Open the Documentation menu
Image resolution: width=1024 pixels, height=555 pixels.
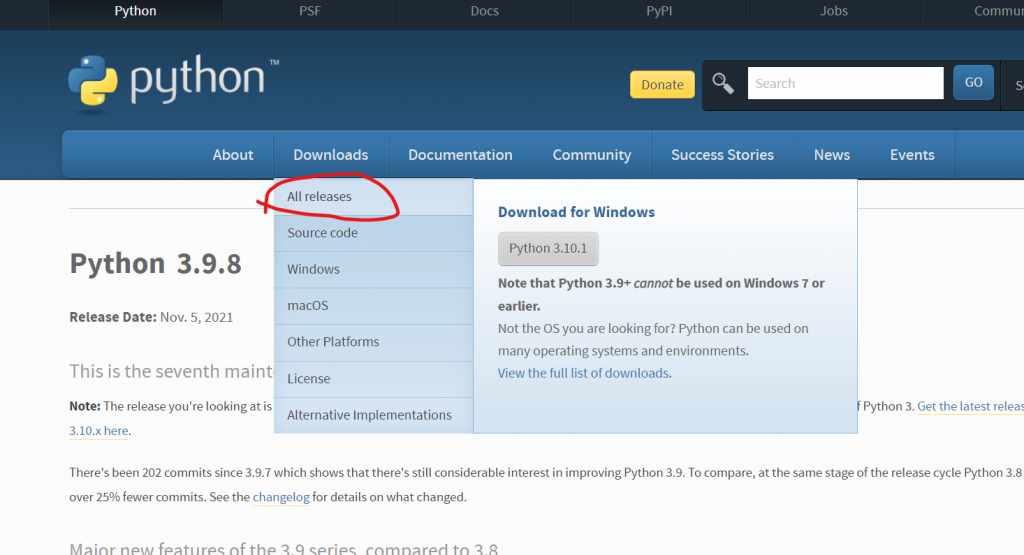pos(460,155)
